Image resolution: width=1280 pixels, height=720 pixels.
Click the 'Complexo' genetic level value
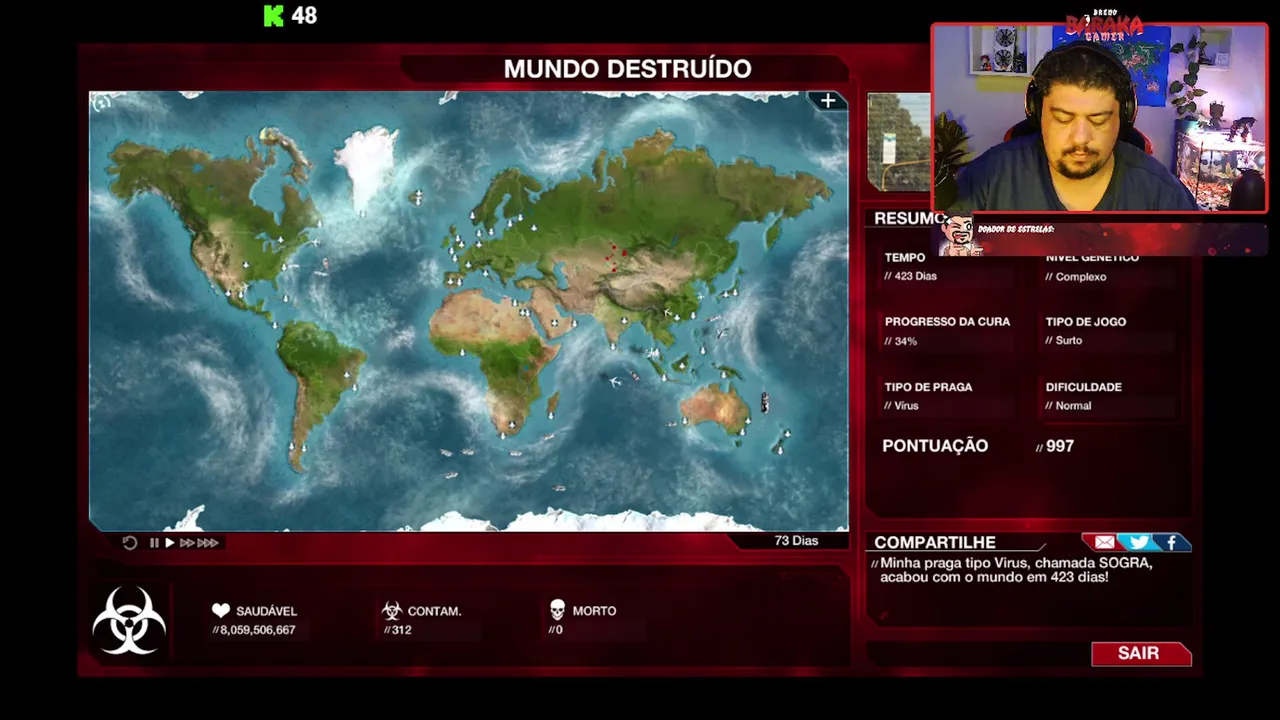pos(1081,277)
